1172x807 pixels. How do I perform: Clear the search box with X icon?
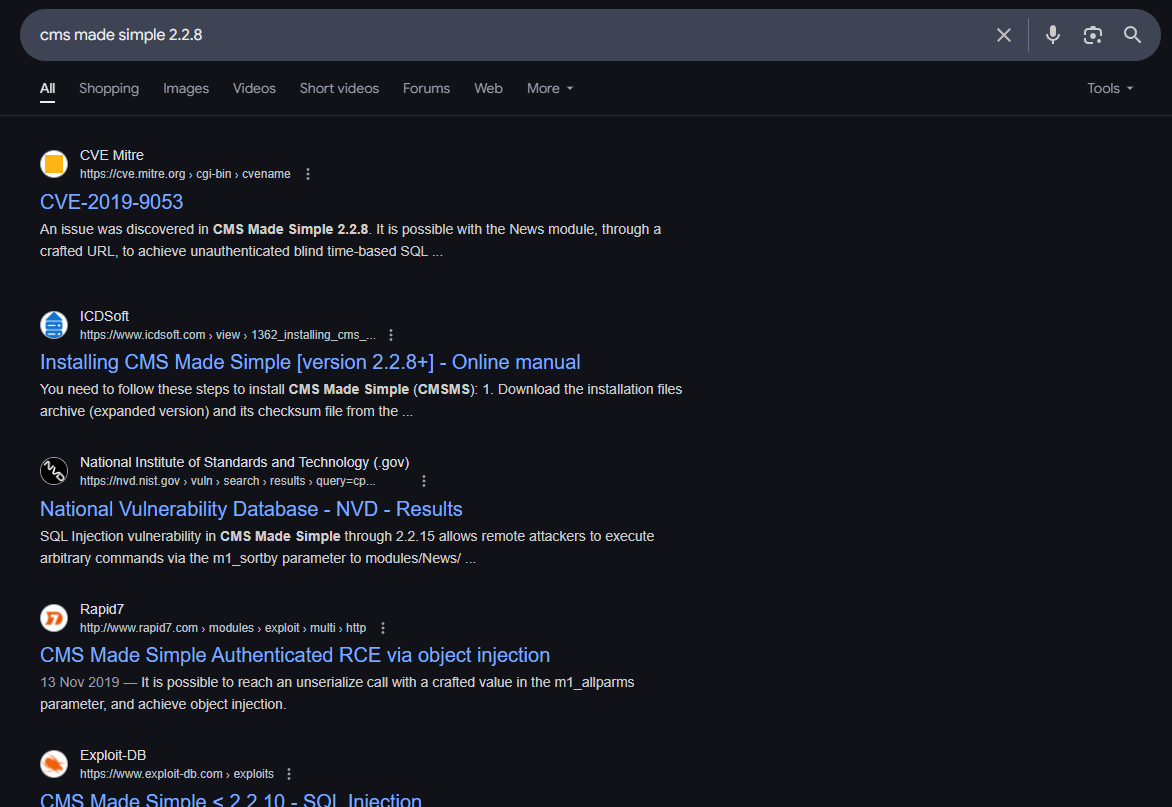1004,35
